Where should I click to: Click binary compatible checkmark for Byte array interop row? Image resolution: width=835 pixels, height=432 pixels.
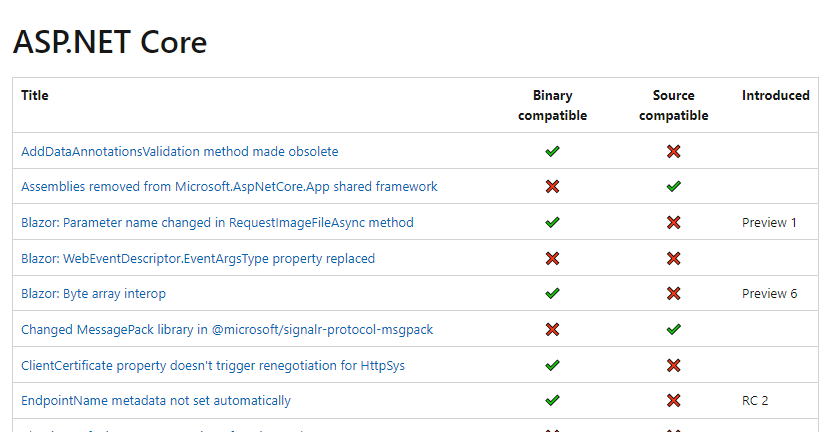pyautogui.click(x=552, y=294)
